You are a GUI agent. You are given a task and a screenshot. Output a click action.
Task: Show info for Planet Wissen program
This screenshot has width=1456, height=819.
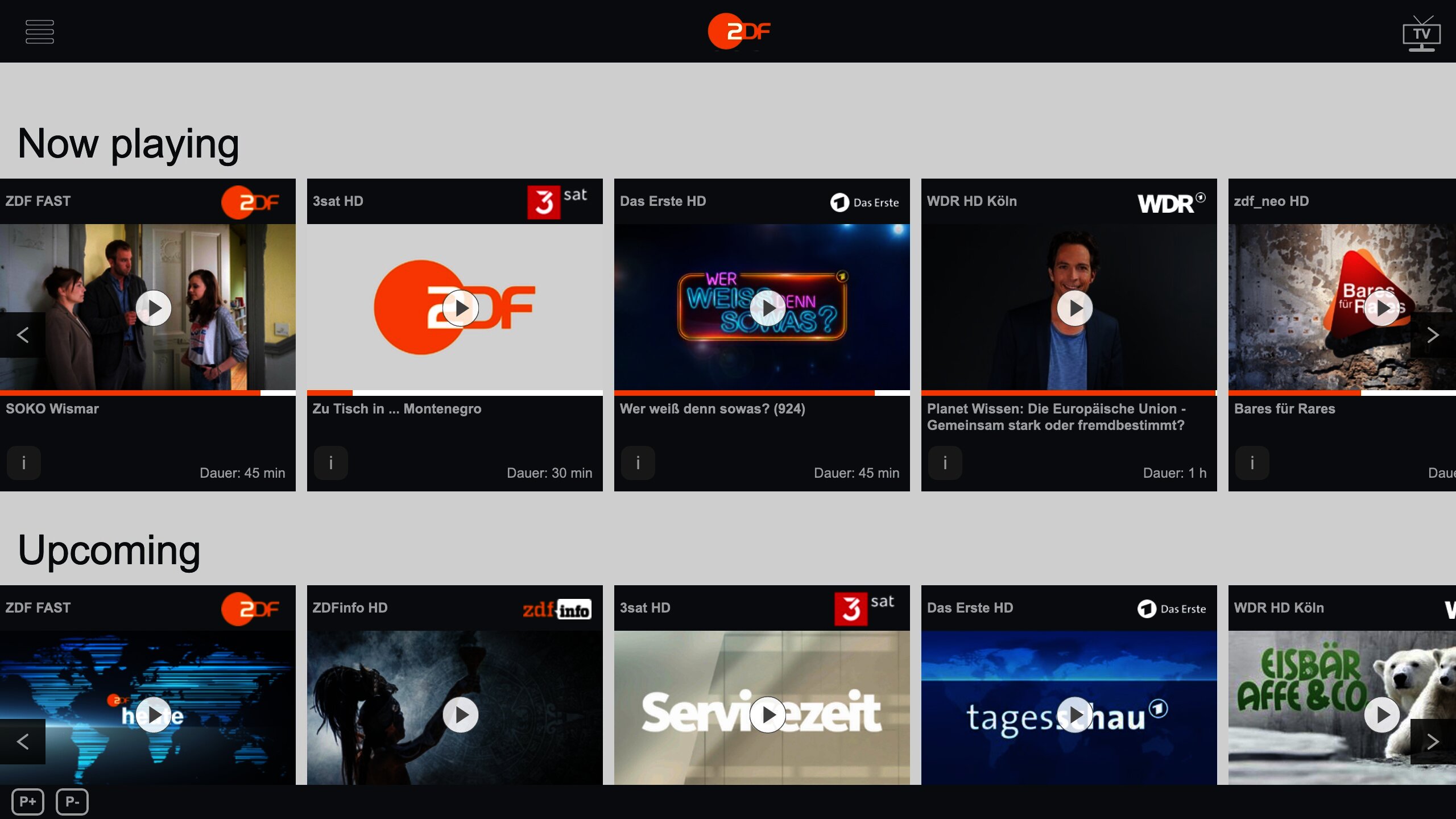click(x=945, y=463)
